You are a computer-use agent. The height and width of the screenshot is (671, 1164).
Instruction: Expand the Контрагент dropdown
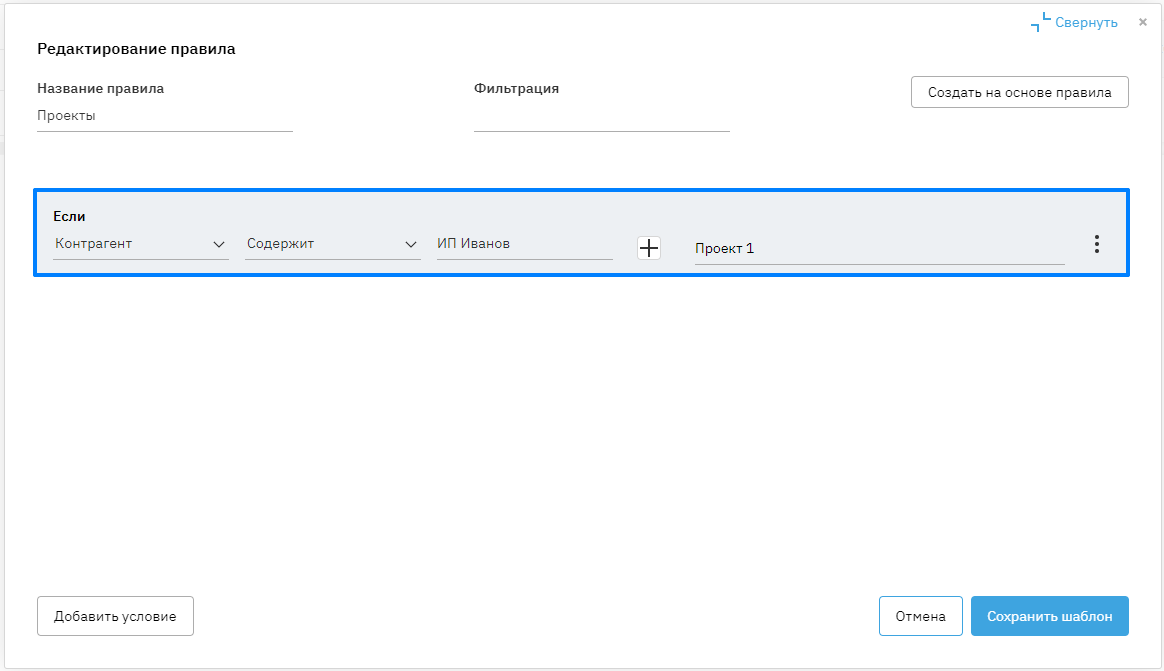click(140, 244)
